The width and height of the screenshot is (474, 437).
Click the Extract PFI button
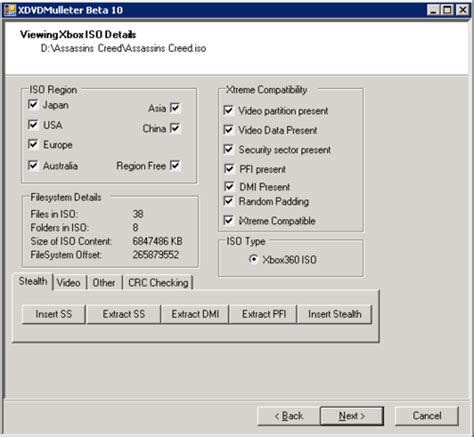(264, 314)
